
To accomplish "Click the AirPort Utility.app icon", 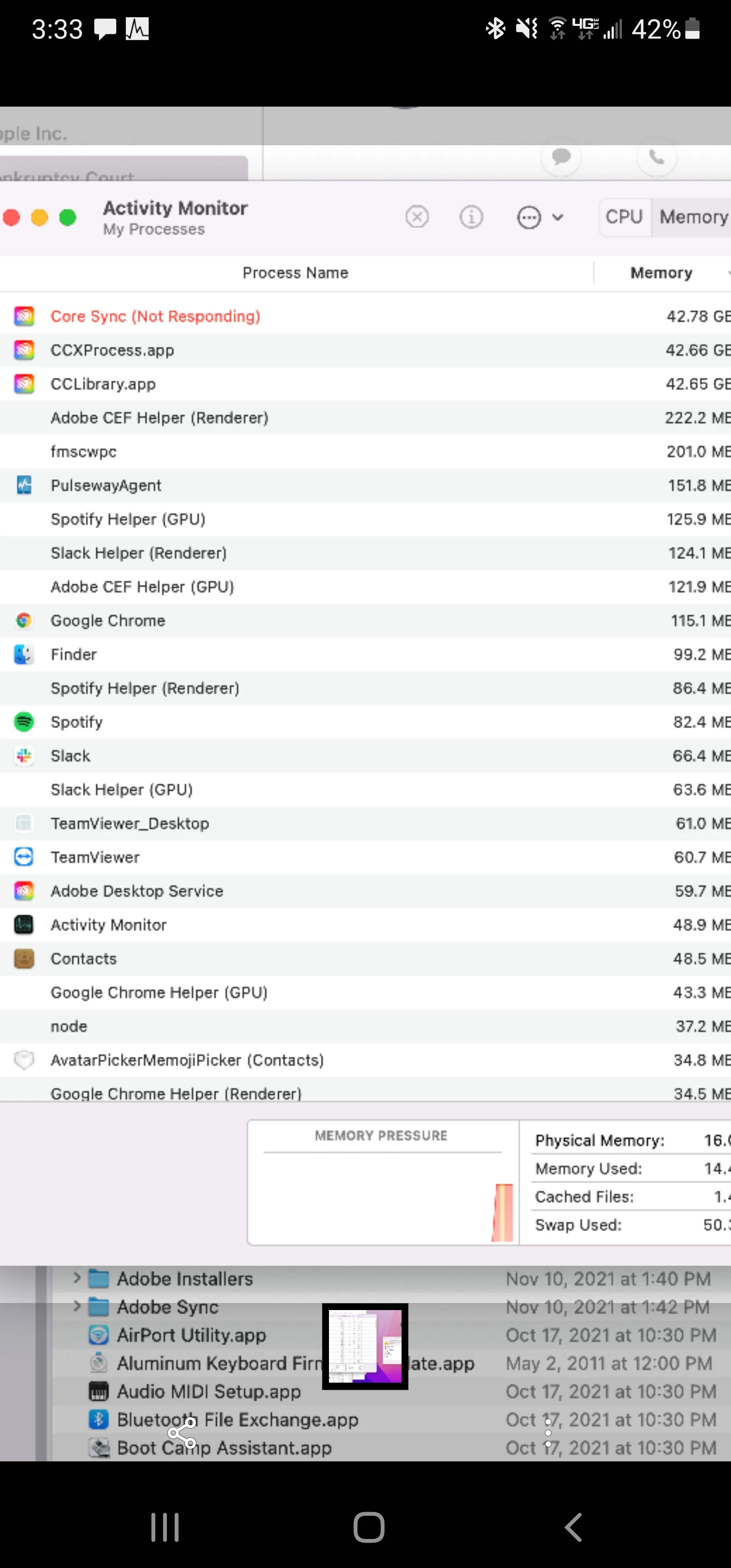I will (98, 1334).
